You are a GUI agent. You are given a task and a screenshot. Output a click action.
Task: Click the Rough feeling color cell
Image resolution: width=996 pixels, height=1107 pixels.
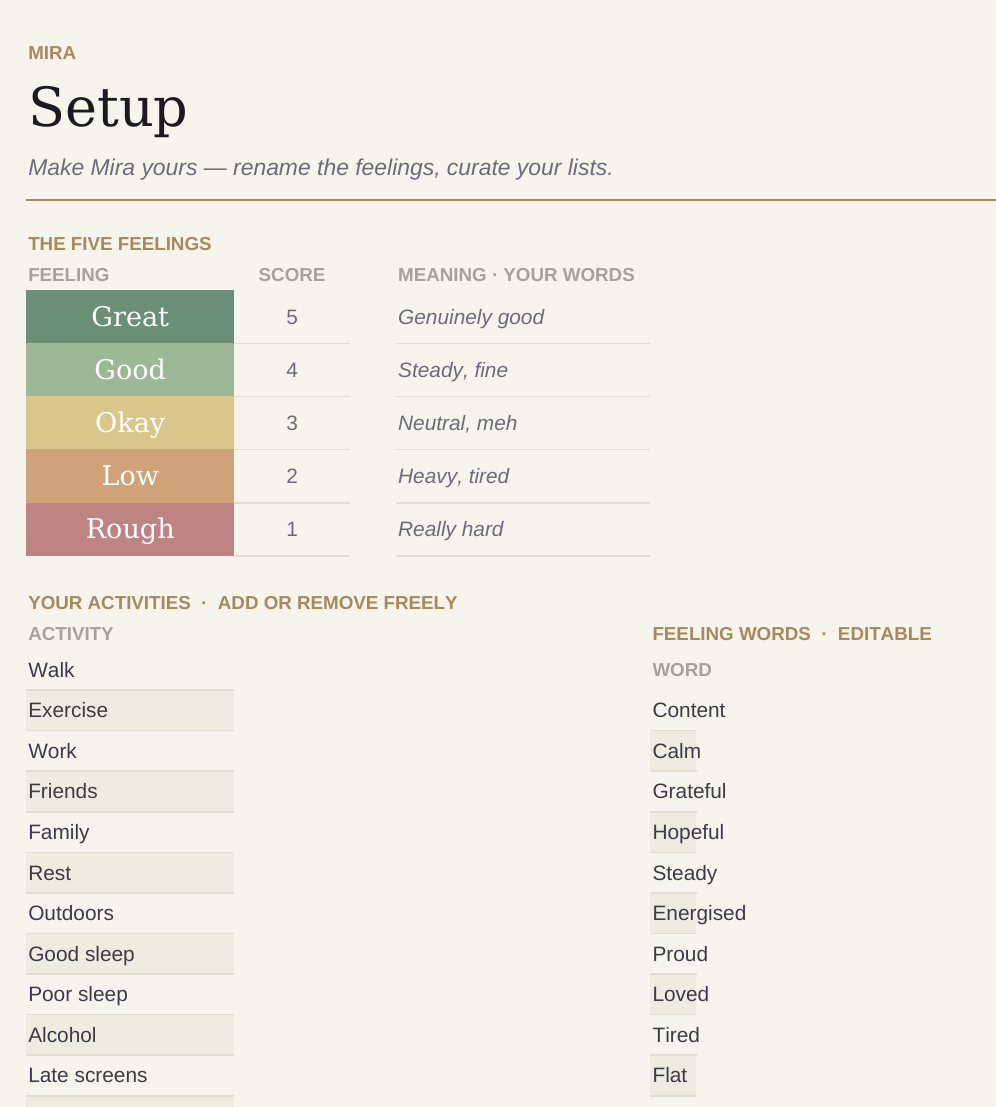tap(130, 529)
